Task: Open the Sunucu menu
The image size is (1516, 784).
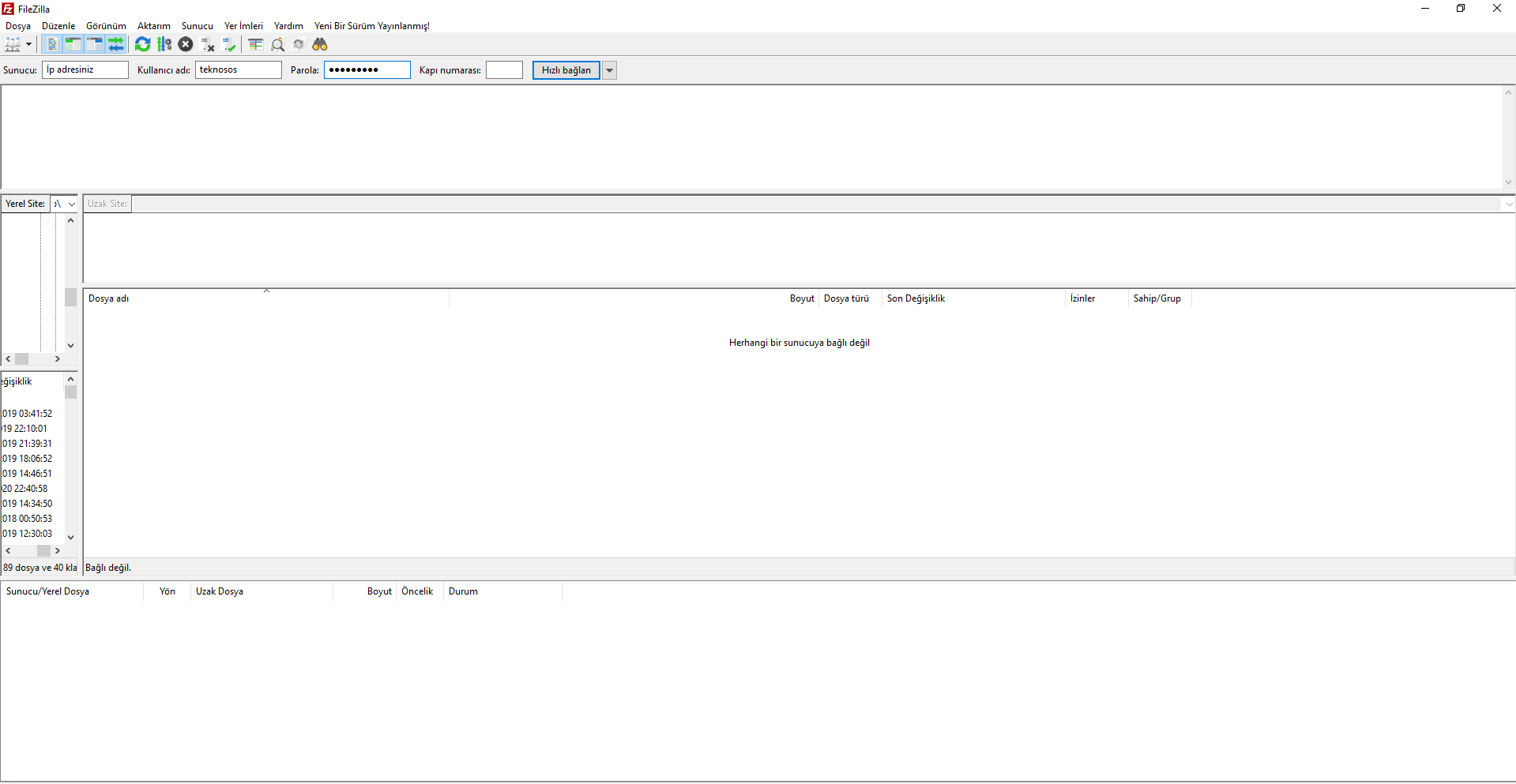Action: coord(197,26)
